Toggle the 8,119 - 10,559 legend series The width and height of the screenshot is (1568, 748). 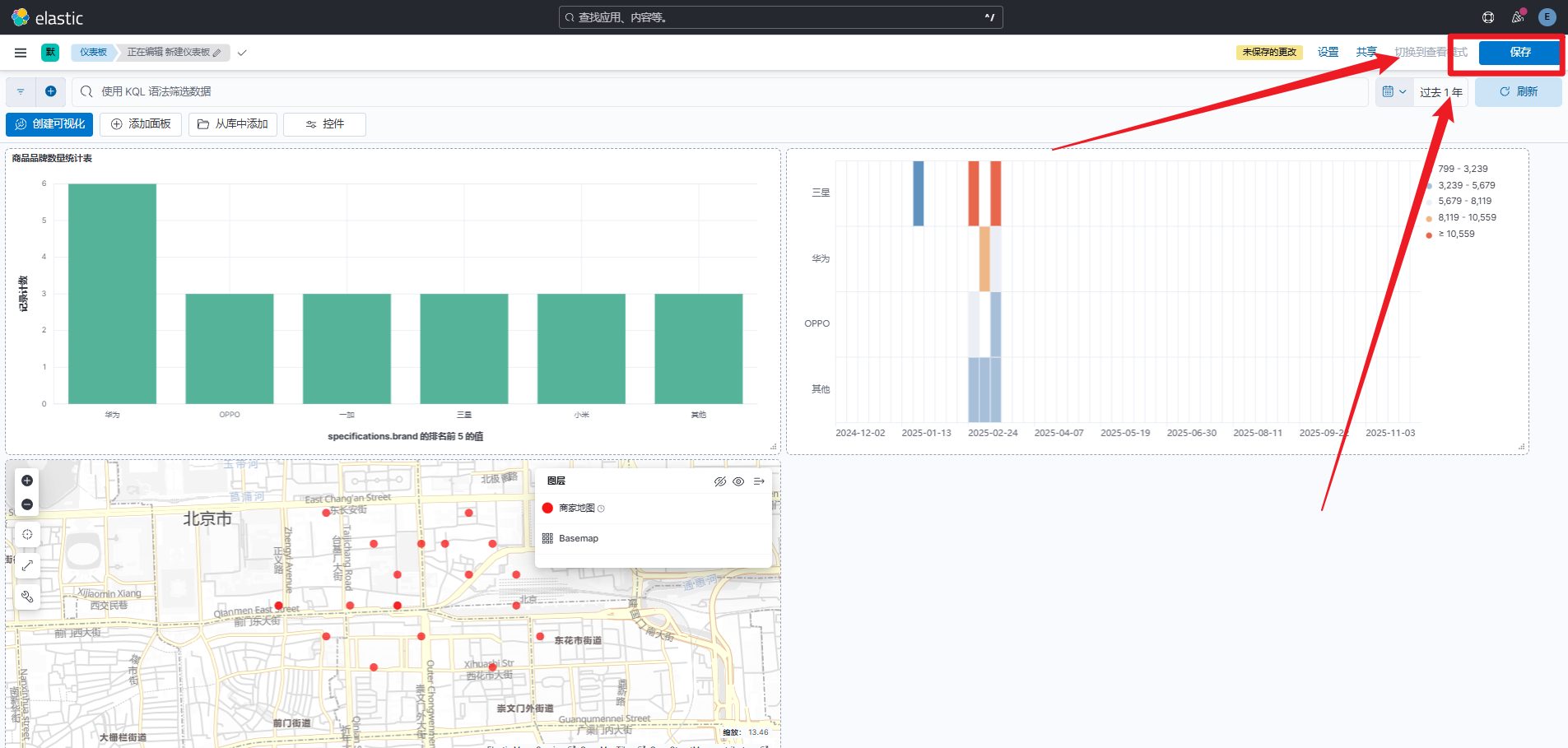(1467, 217)
